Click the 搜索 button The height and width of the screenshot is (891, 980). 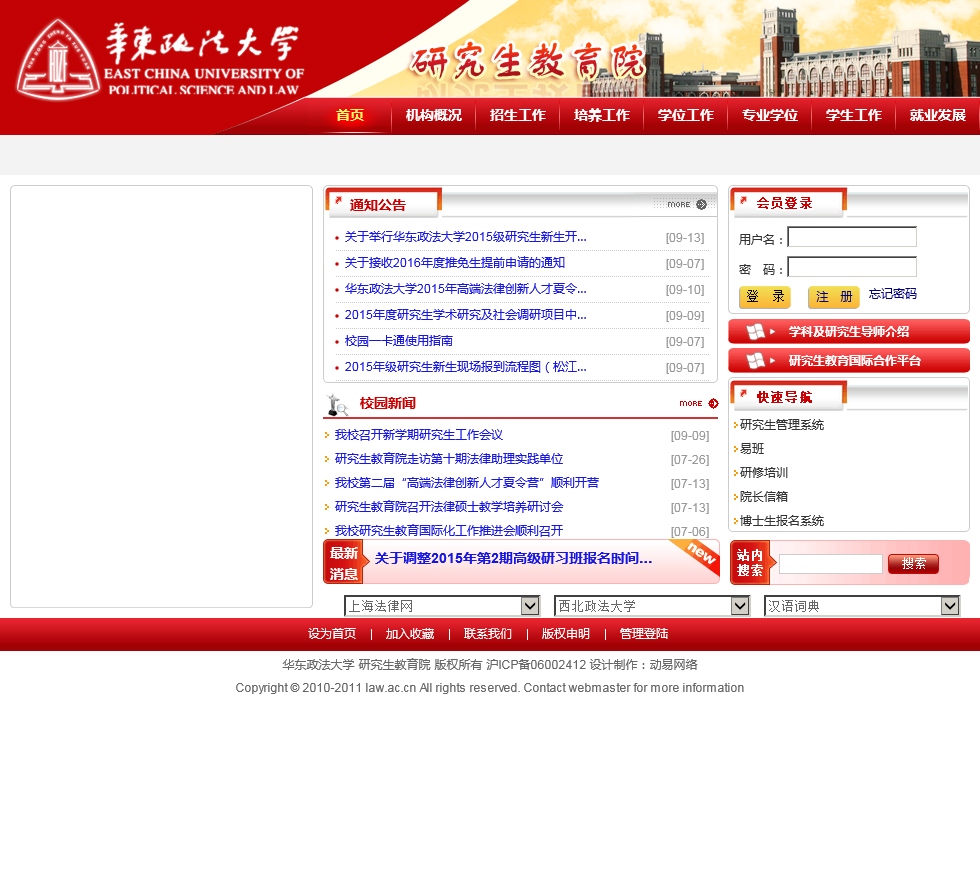tap(913, 564)
